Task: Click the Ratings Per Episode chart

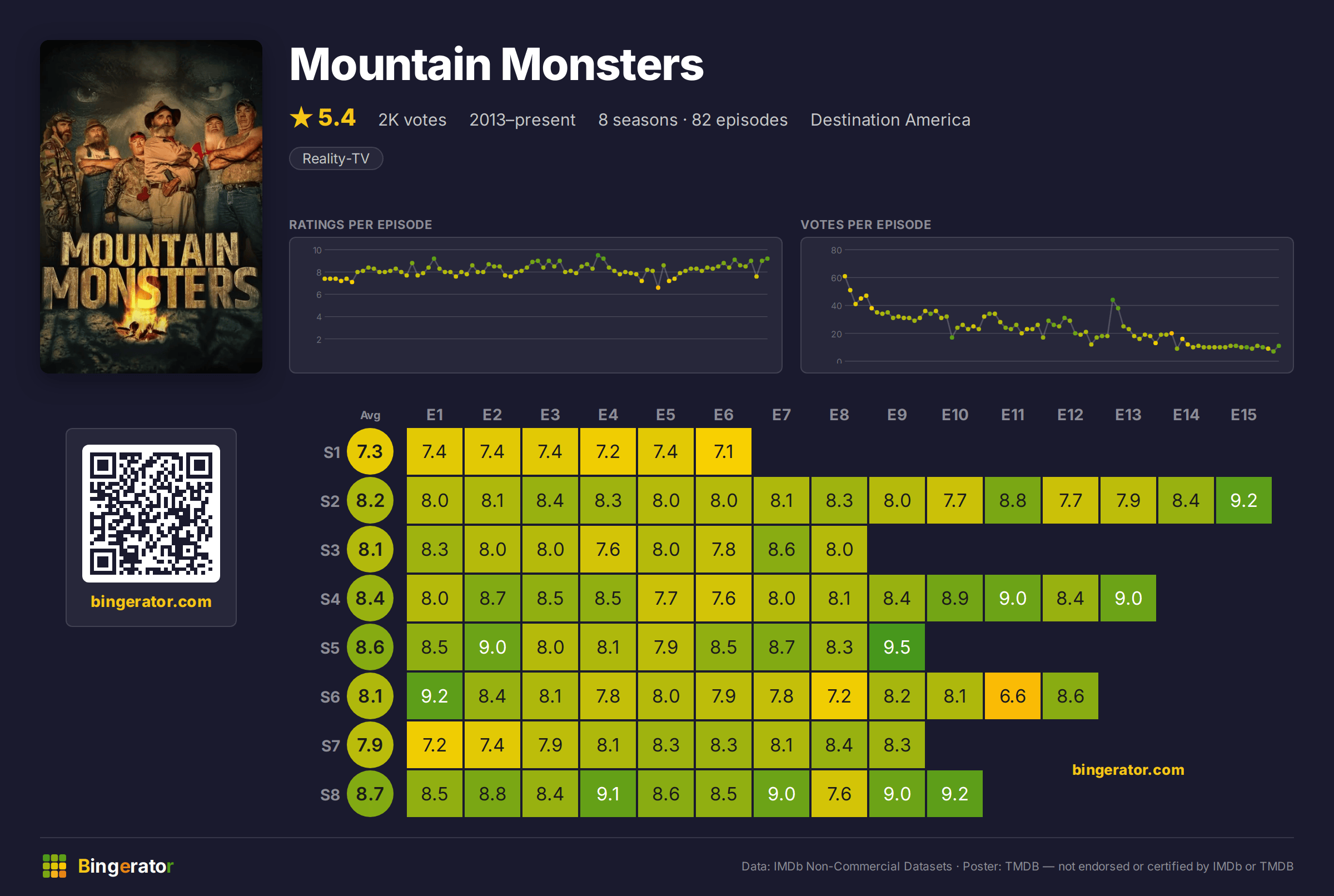Action: click(x=535, y=305)
